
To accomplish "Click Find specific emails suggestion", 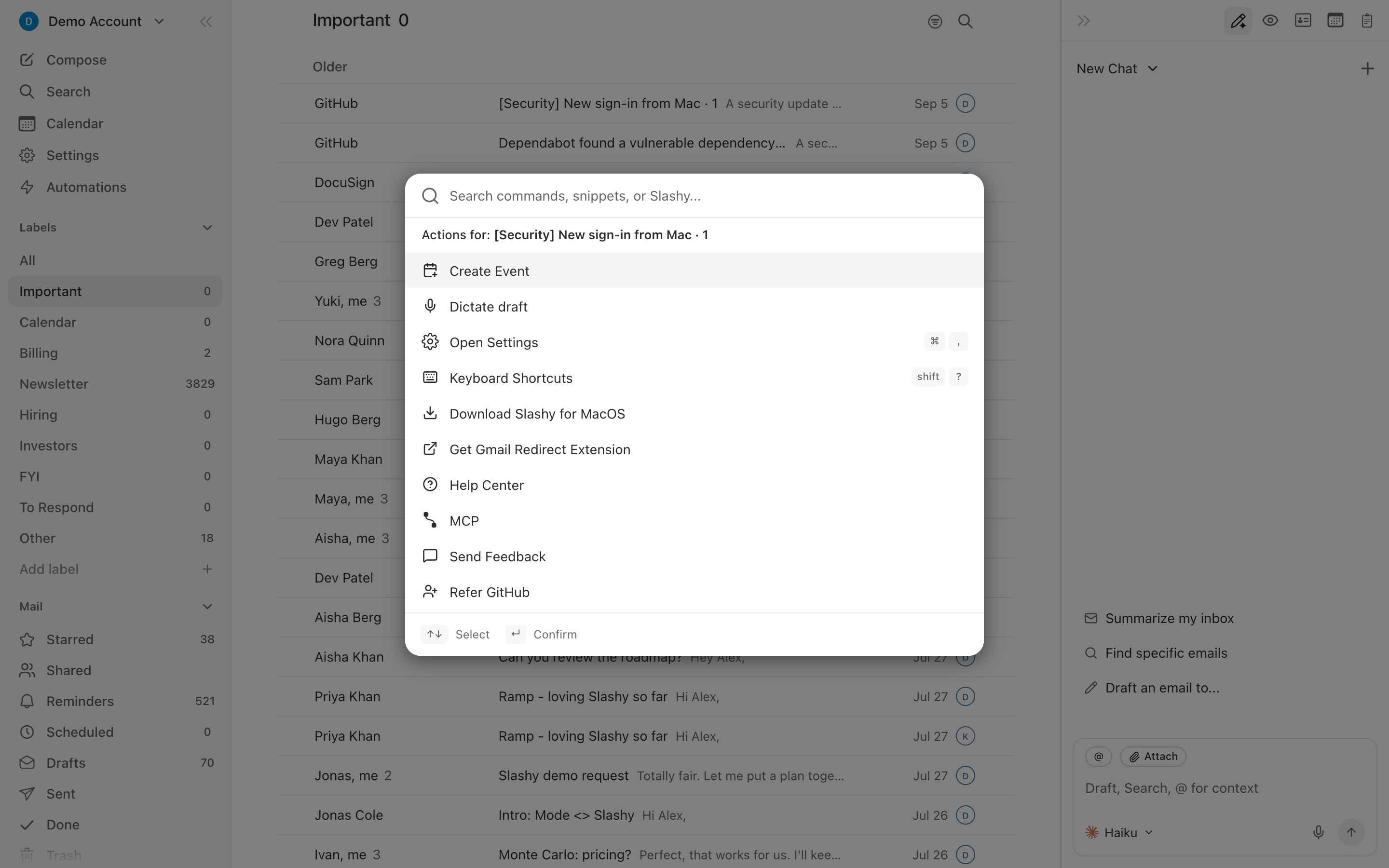I will (1156, 653).
